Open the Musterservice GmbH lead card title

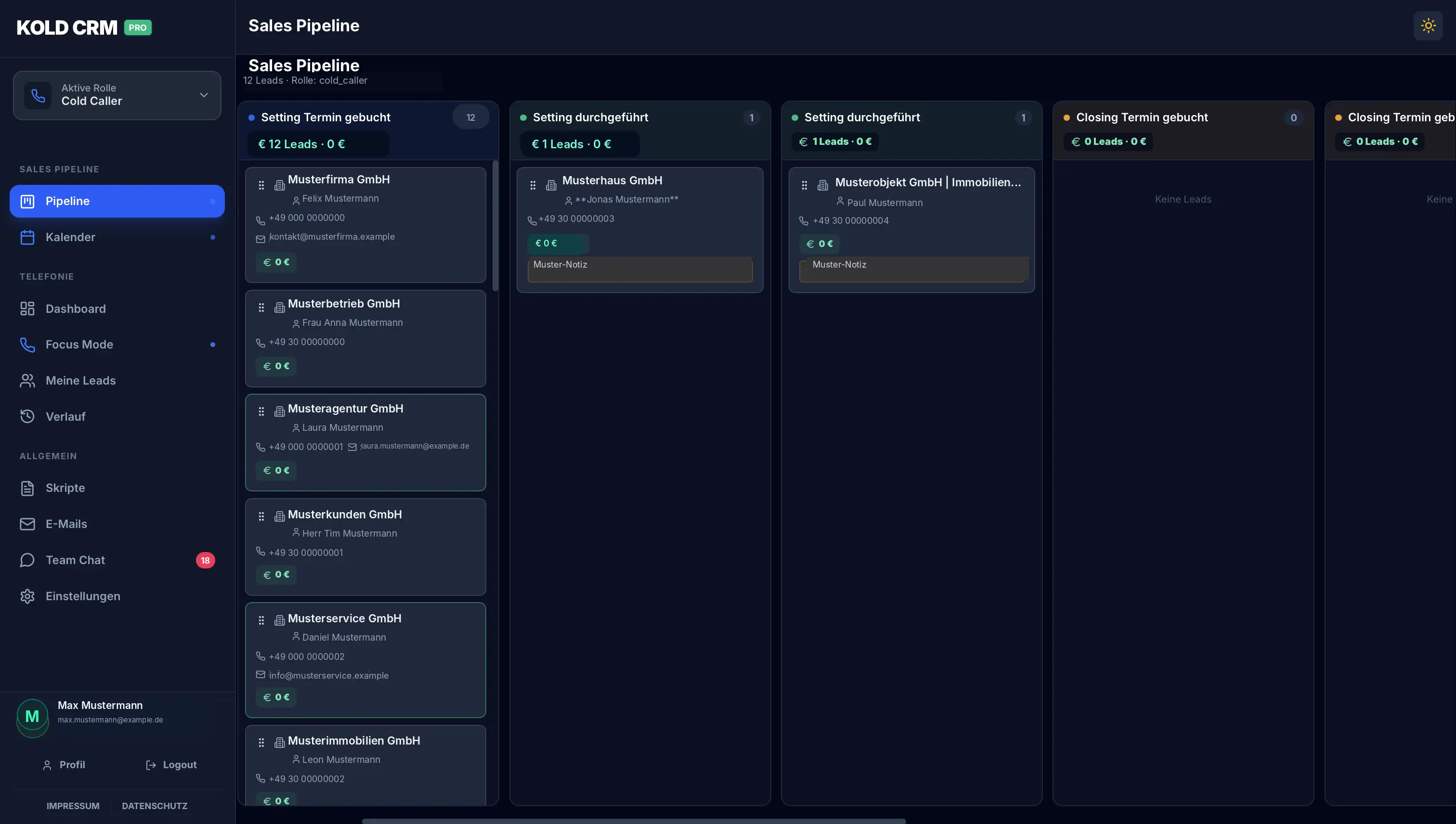[x=344, y=618]
